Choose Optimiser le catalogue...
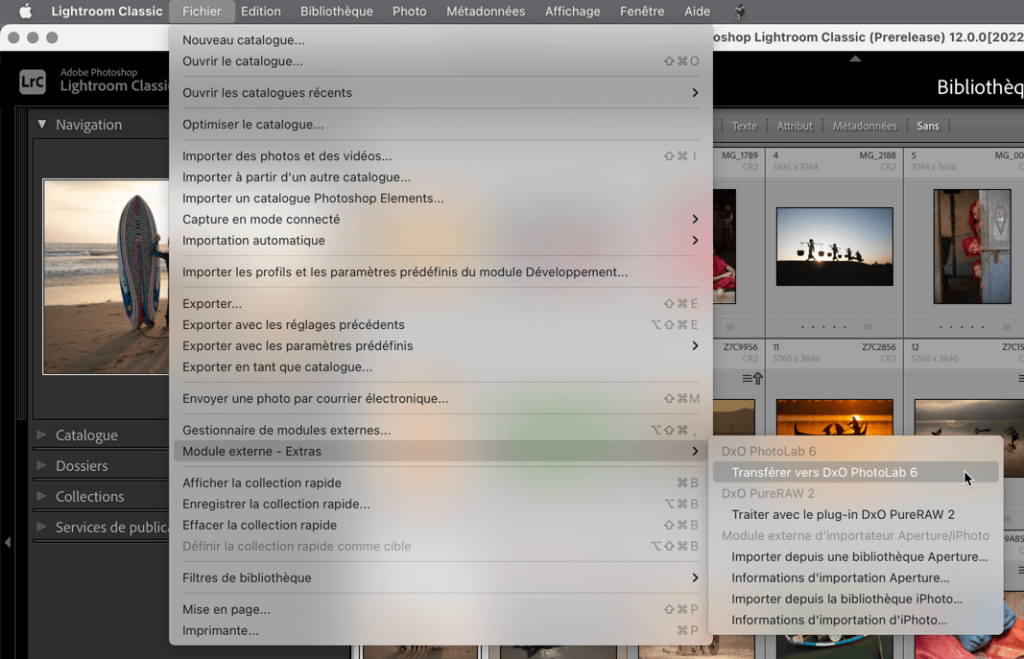The image size is (1024, 659). coord(440,124)
